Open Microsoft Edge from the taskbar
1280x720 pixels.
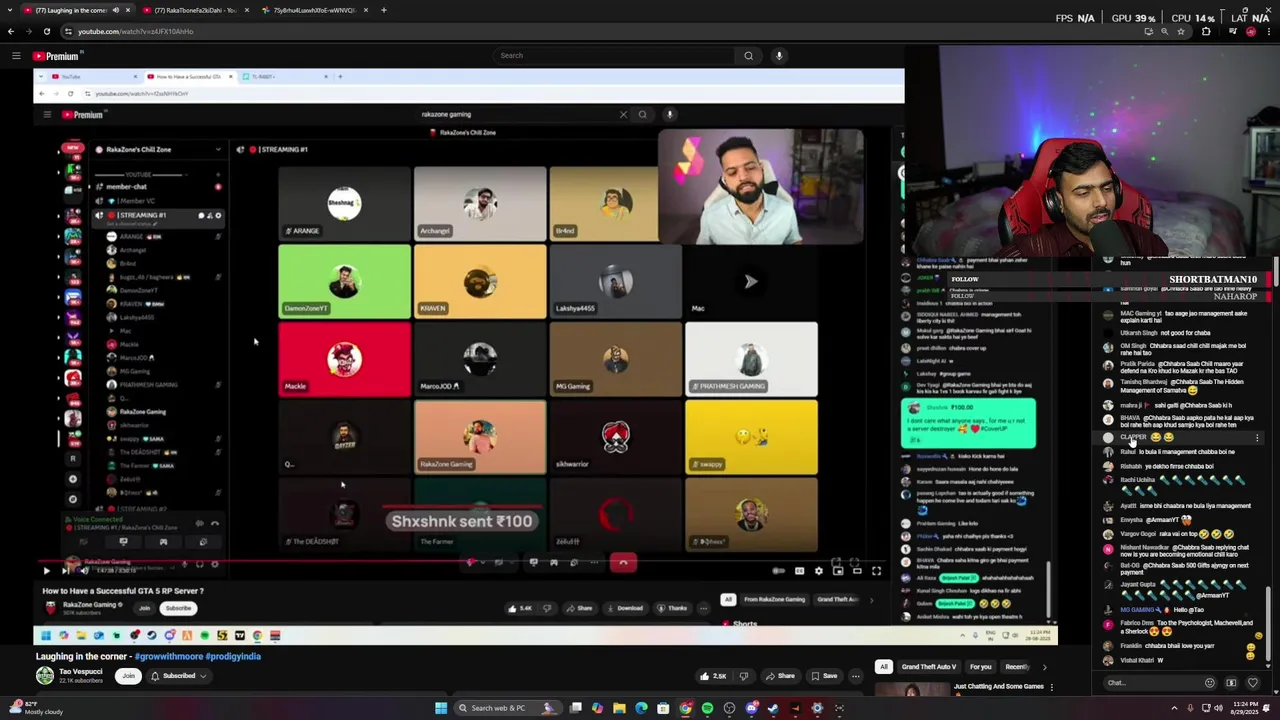tap(641, 708)
